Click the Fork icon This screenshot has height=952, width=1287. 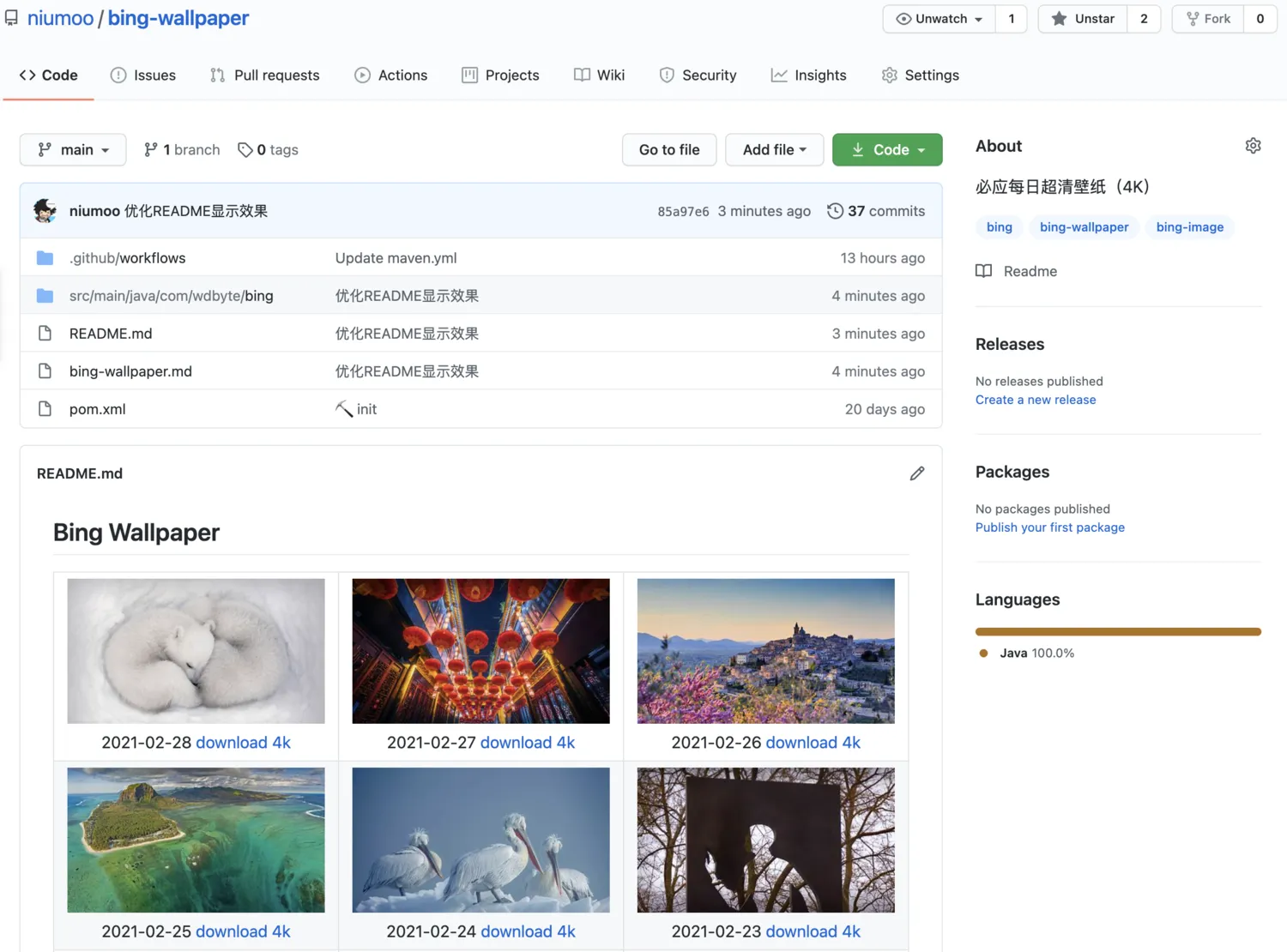[x=1193, y=18]
